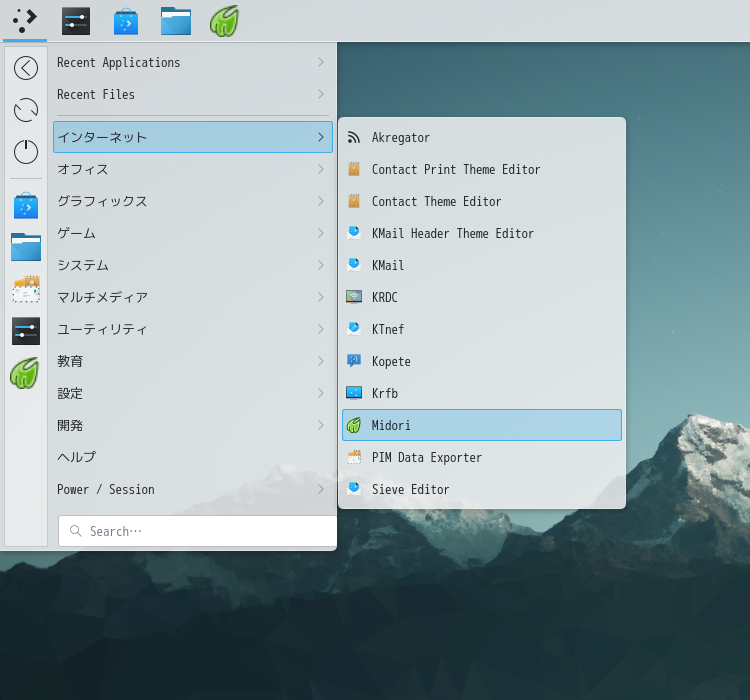Expand the グラフィックス category chevron

point(321,201)
